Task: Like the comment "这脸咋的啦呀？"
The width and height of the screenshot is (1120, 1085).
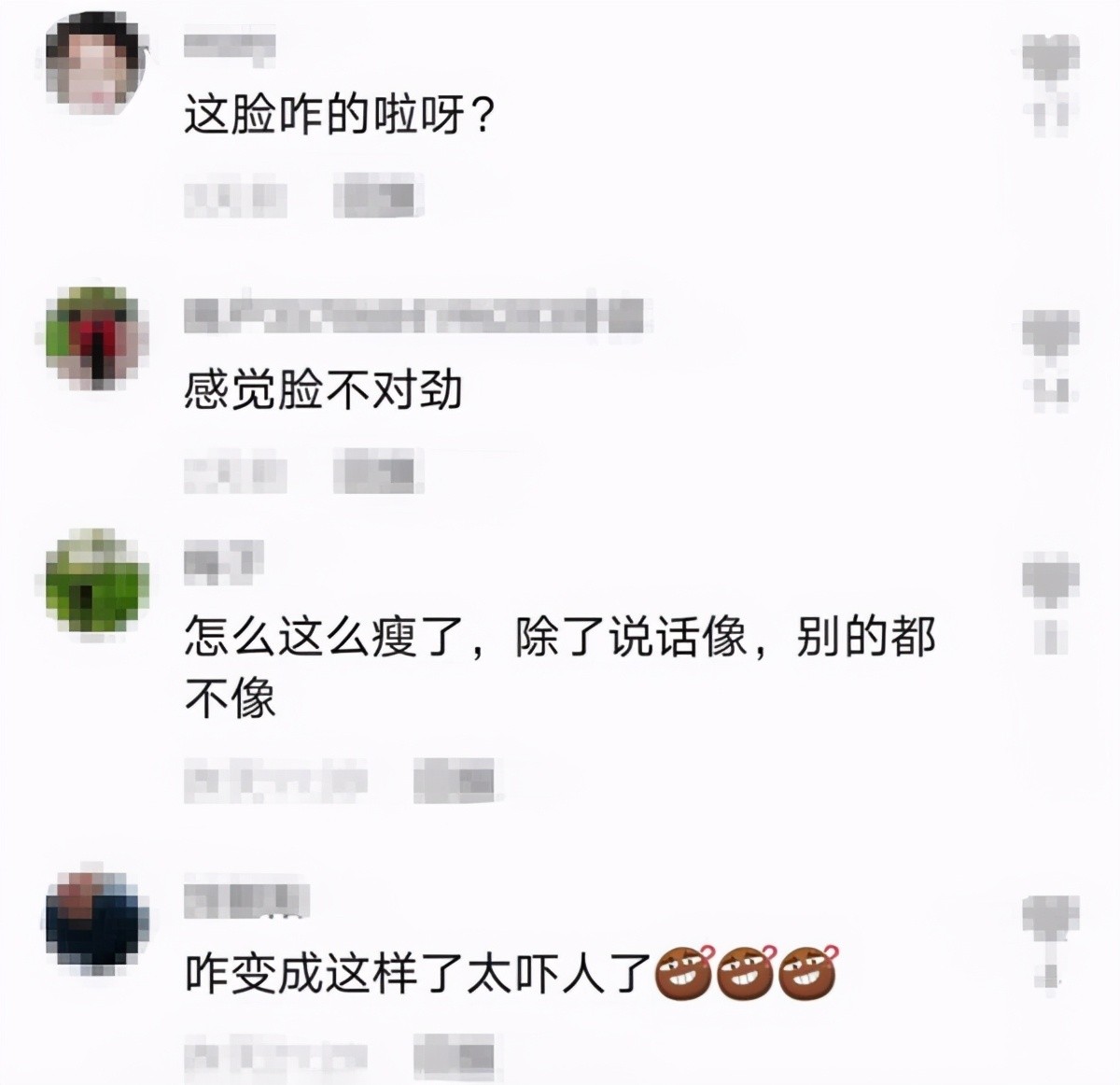Action: (x=1050, y=58)
